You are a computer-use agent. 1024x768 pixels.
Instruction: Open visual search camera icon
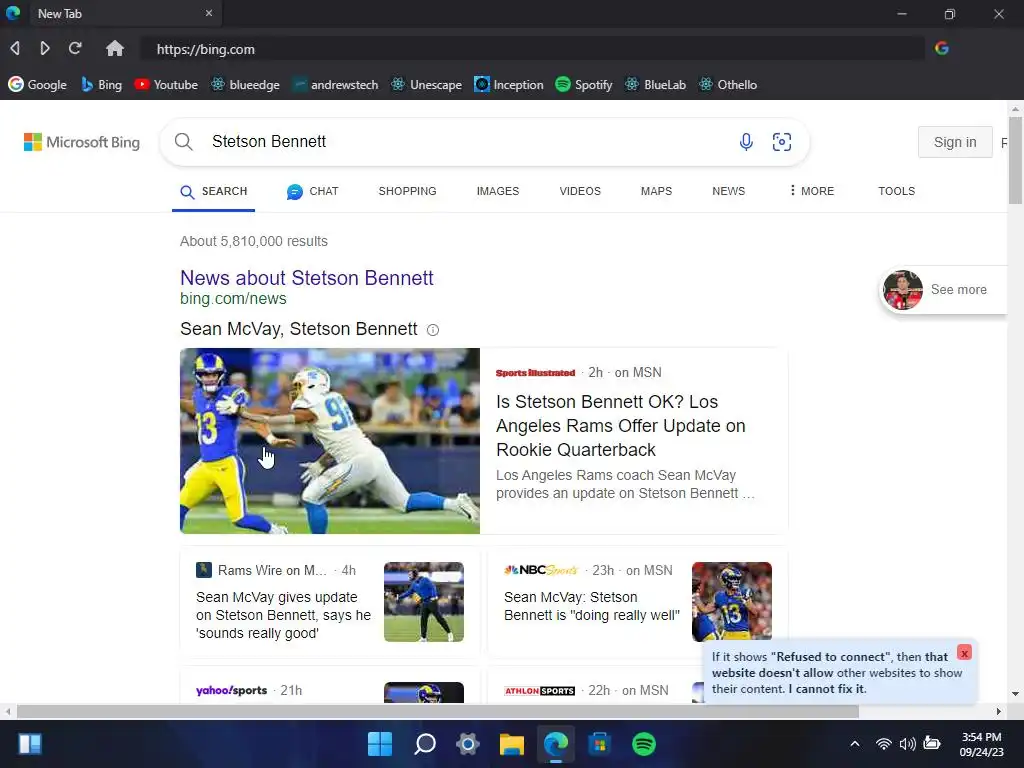point(782,142)
